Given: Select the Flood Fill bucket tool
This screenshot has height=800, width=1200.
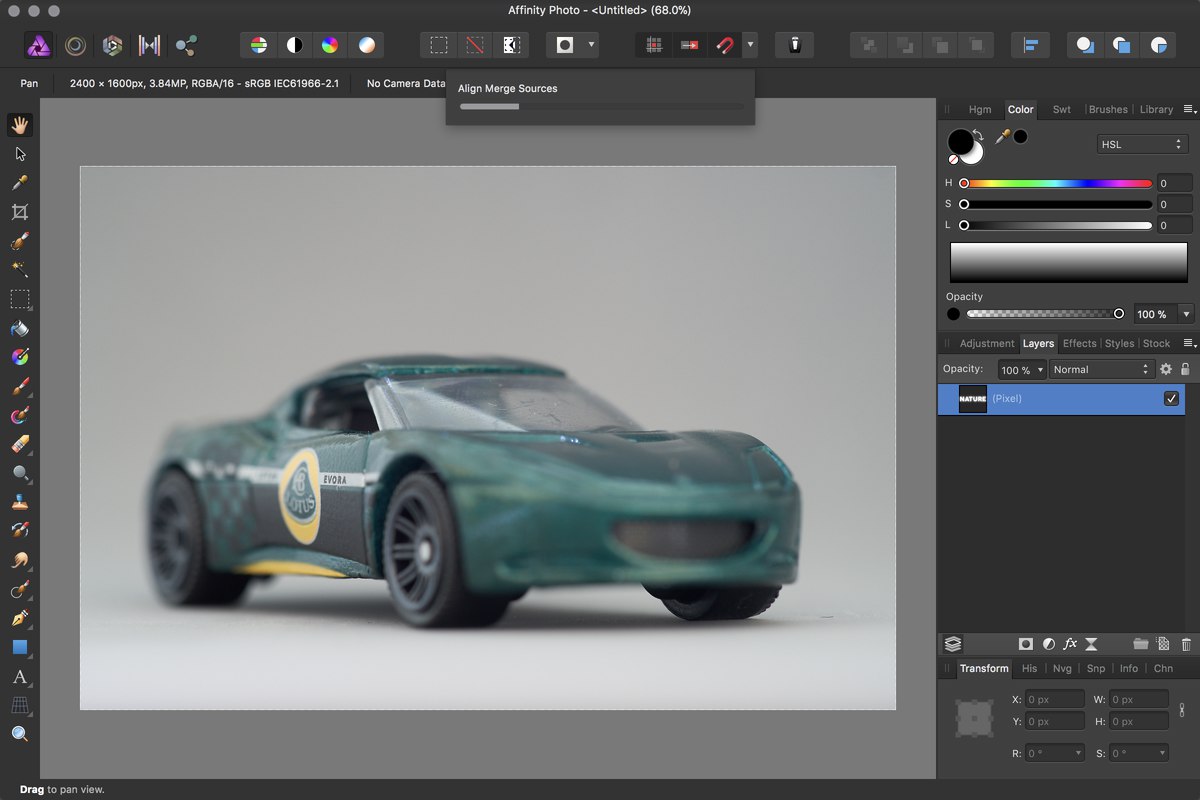Looking at the screenshot, I should (x=20, y=328).
